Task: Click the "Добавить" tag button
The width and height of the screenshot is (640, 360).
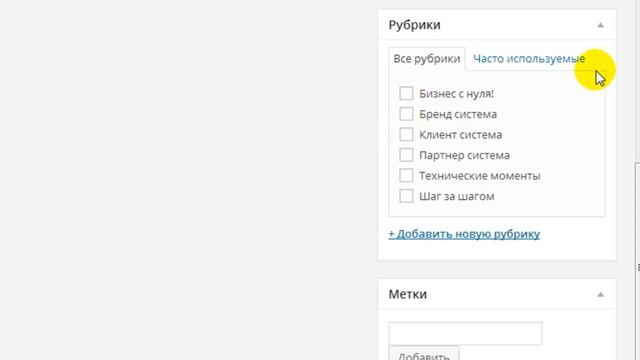Action: point(424,353)
